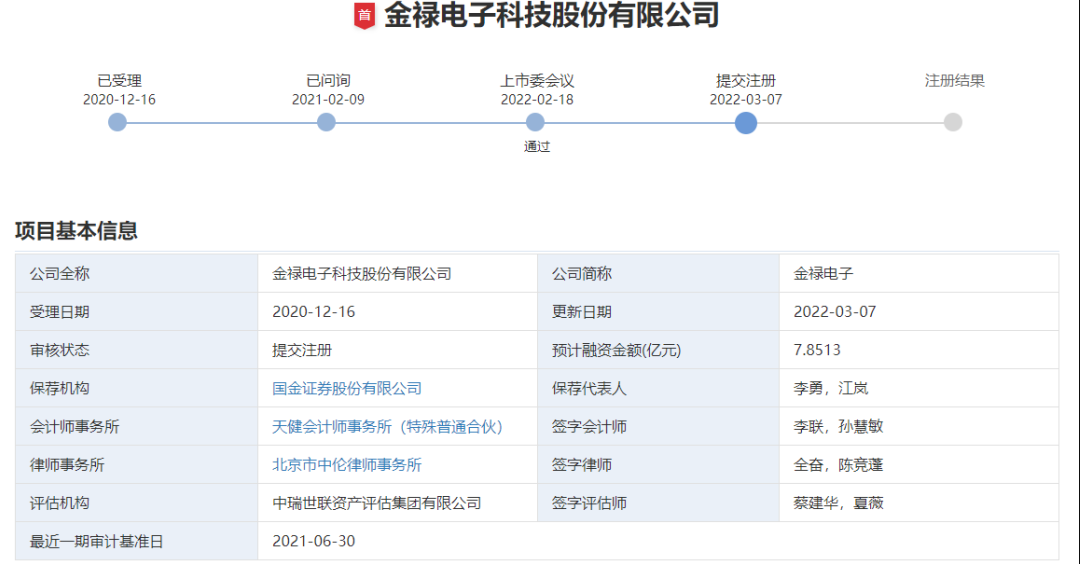The width and height of the screenshot is (1080, 564).
Task: Click the 更新日期 value 2022-03-07 in table
Action: (835, 312)
